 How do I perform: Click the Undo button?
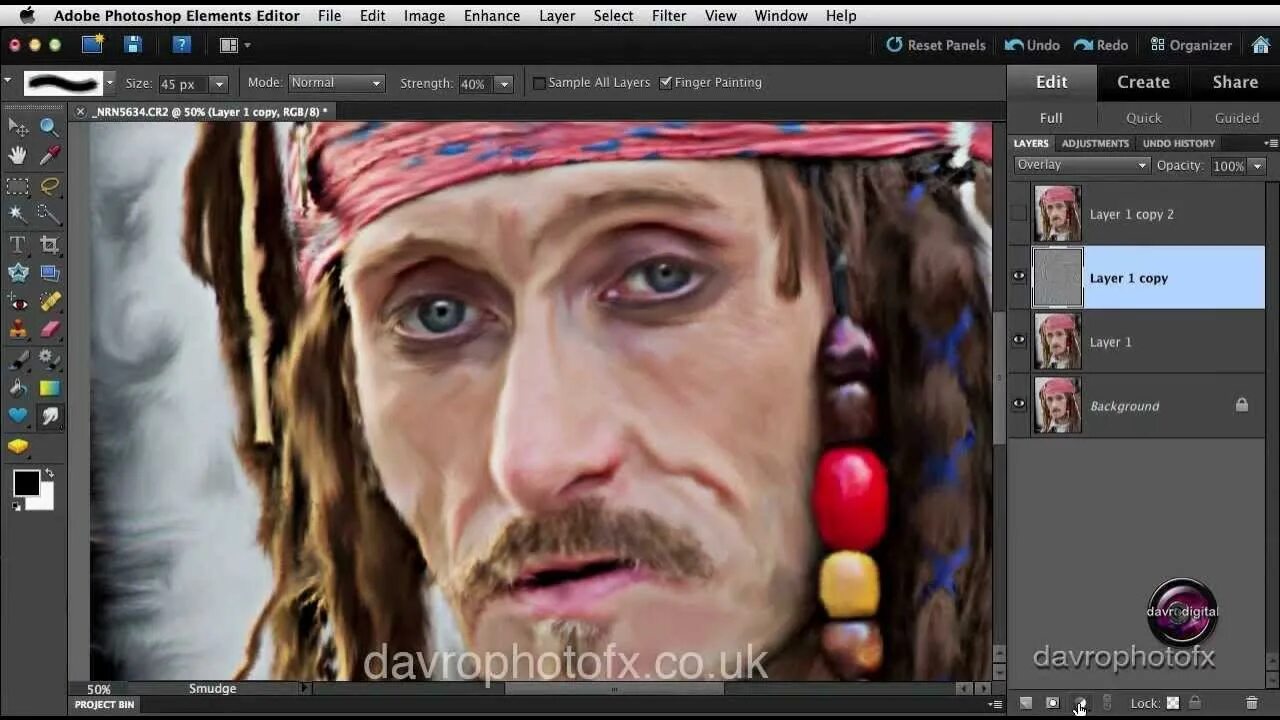[x=1032, y=45]
